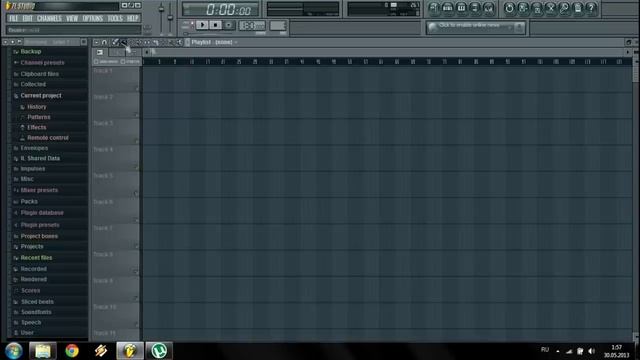Open the CHANNELS menu
Screen dimensions: 640x360
(x=49, y=18)
